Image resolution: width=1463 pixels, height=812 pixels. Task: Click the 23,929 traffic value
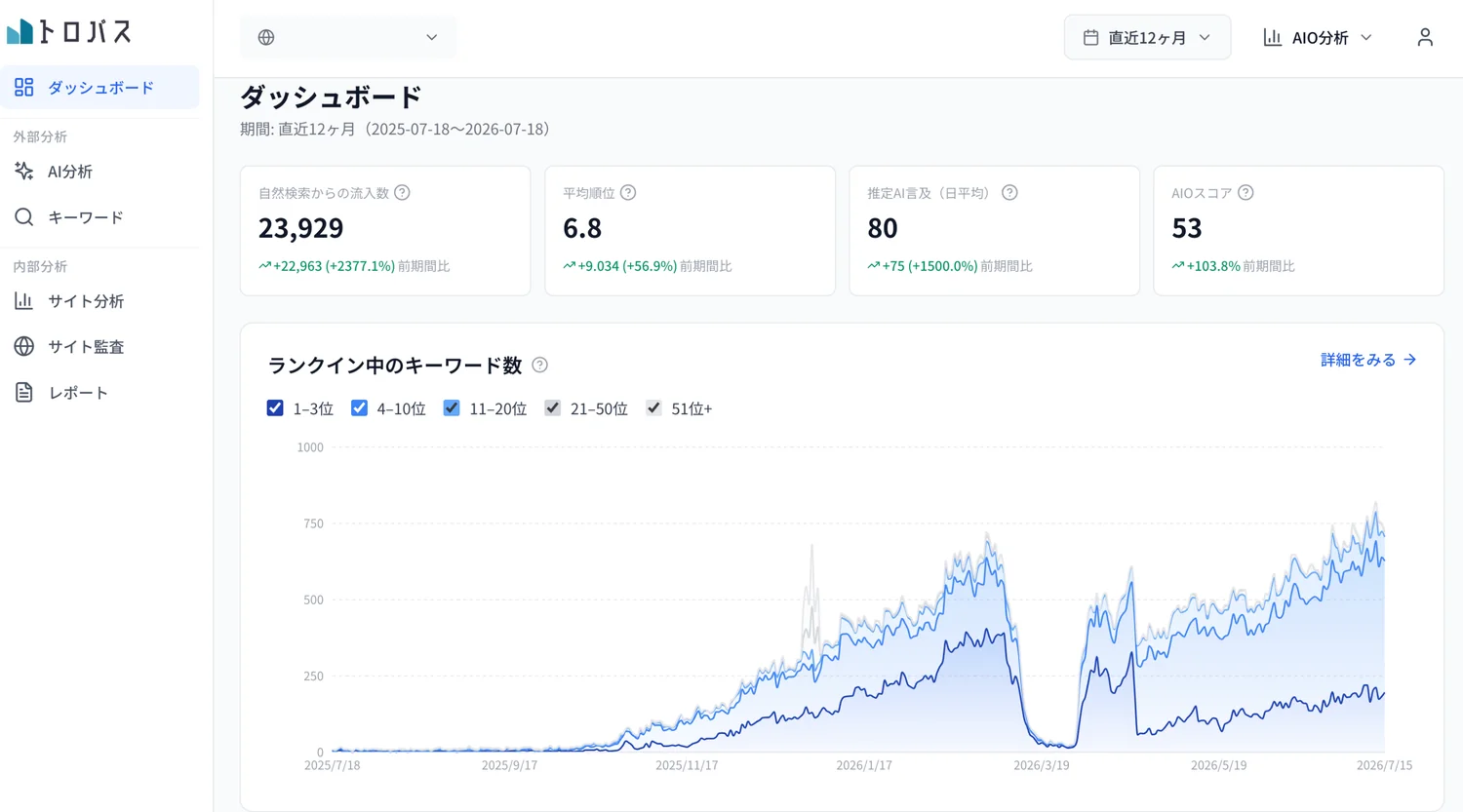(300, 228)
